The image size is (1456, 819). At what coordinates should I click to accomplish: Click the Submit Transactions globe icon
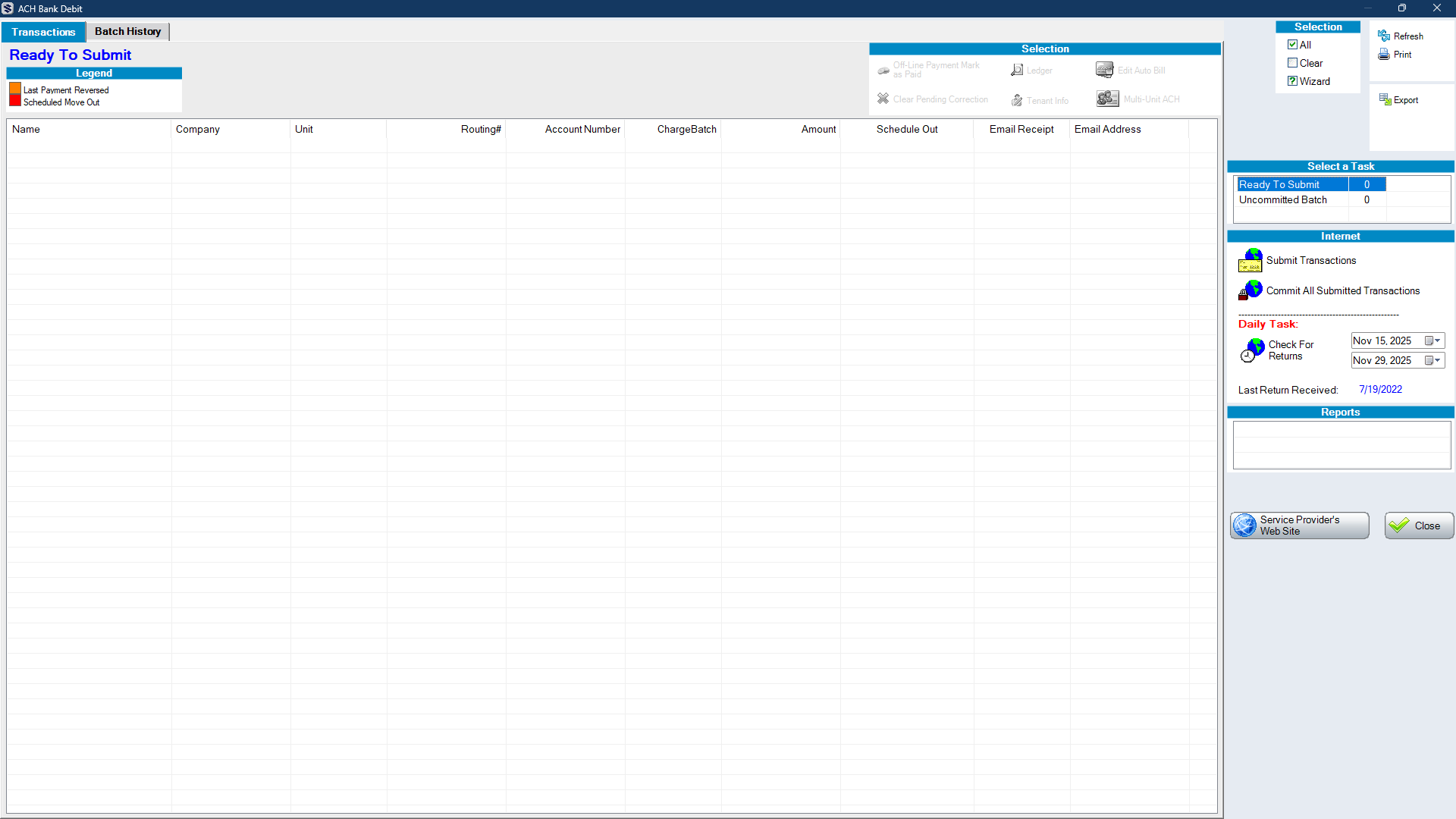[x=1250, y=260]
